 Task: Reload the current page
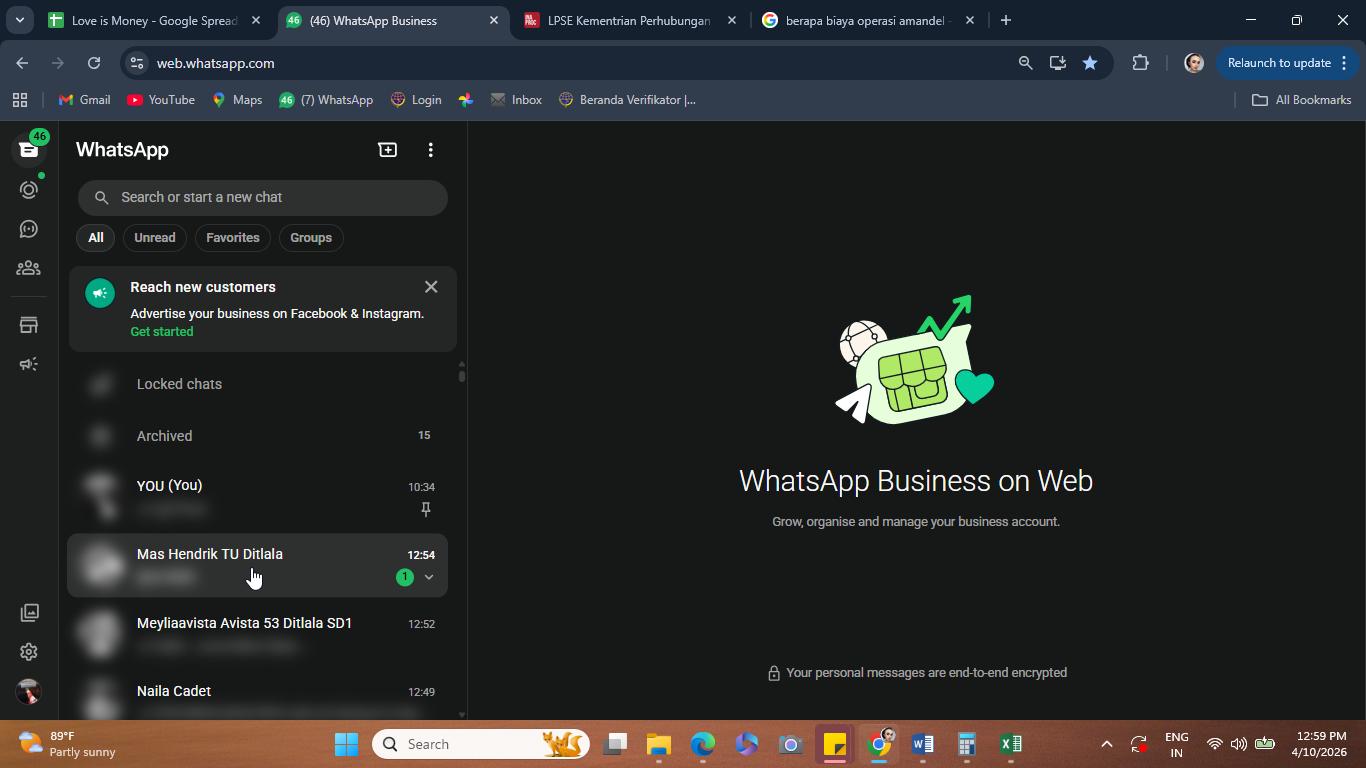pos(94,63)
